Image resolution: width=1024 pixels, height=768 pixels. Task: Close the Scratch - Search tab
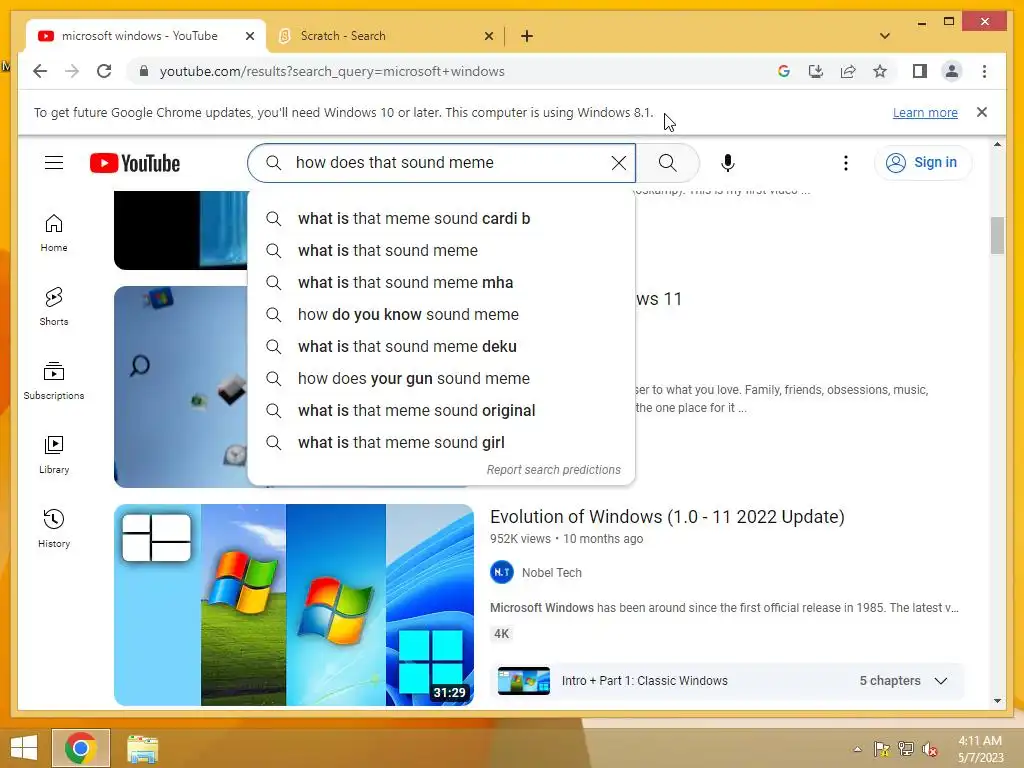click(488, 37)
